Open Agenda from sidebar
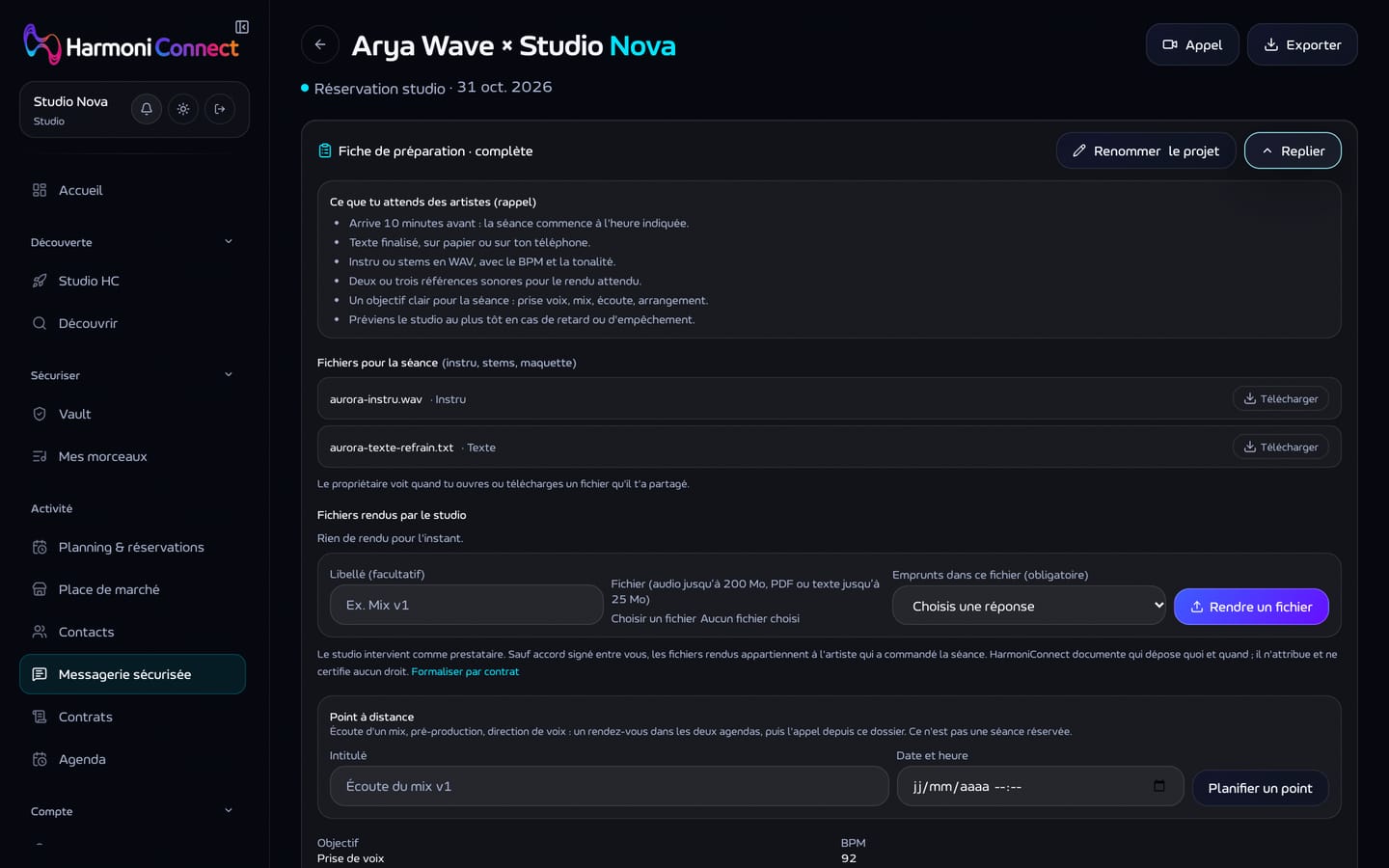The image size is (1389, 868). tap(132, 759)
